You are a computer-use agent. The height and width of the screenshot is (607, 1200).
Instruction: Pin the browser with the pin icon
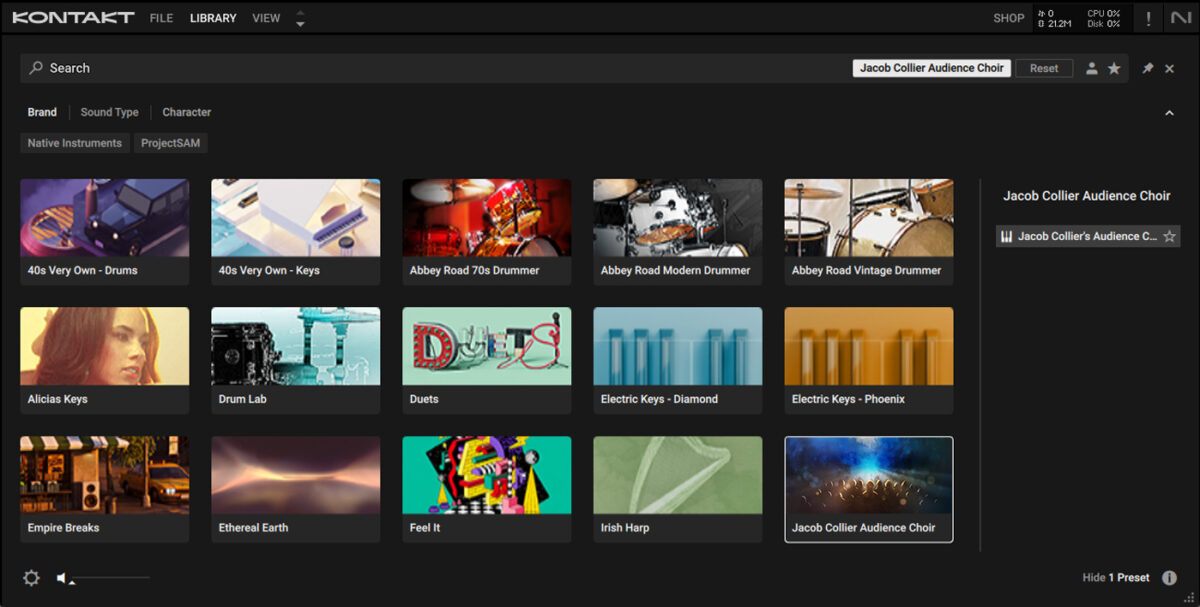(1148, 68)
